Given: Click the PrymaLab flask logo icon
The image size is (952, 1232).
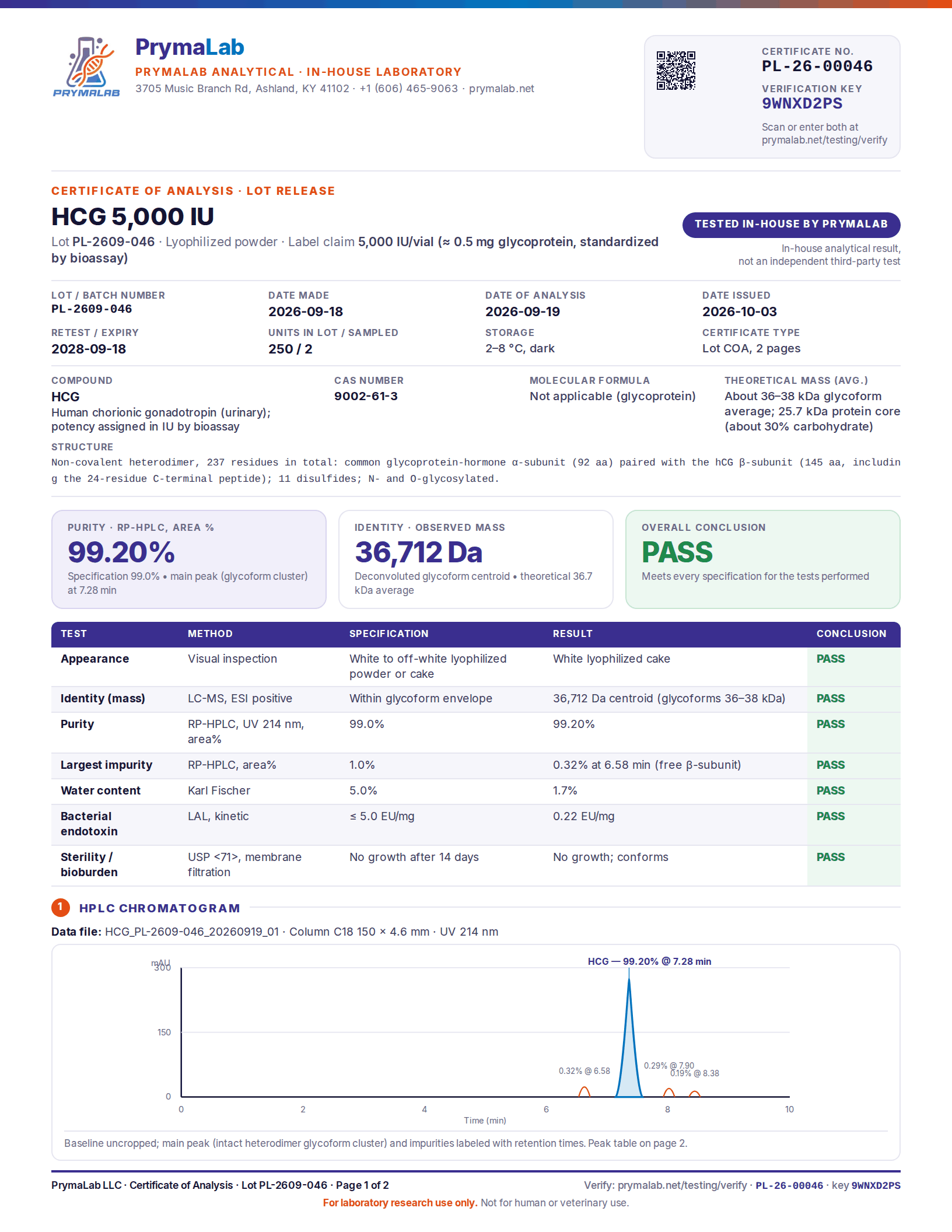Looking at the screenshot, I should (x=86, y=66).
